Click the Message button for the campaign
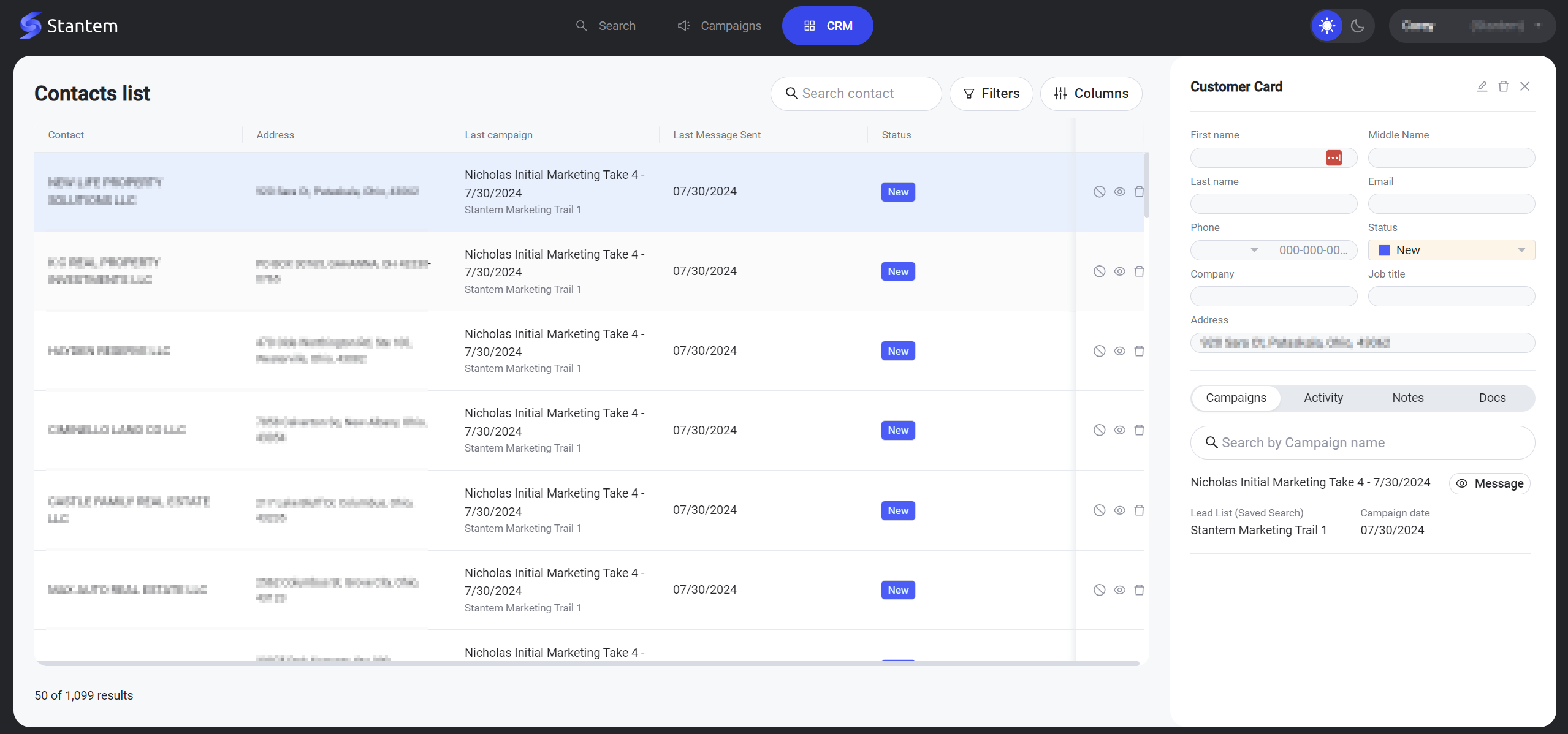Screen dimensions: 1568x734 coord(1490,483)
